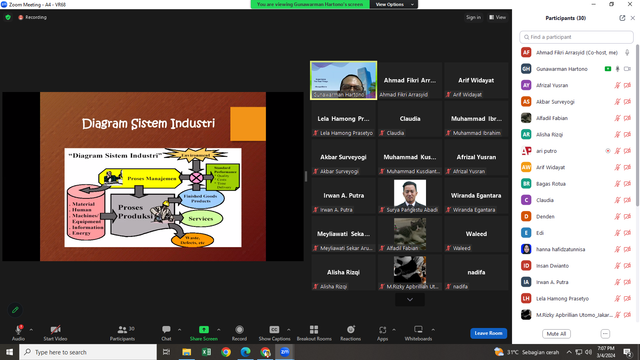Toggle Show Captions CC icon

click(274, 329)
